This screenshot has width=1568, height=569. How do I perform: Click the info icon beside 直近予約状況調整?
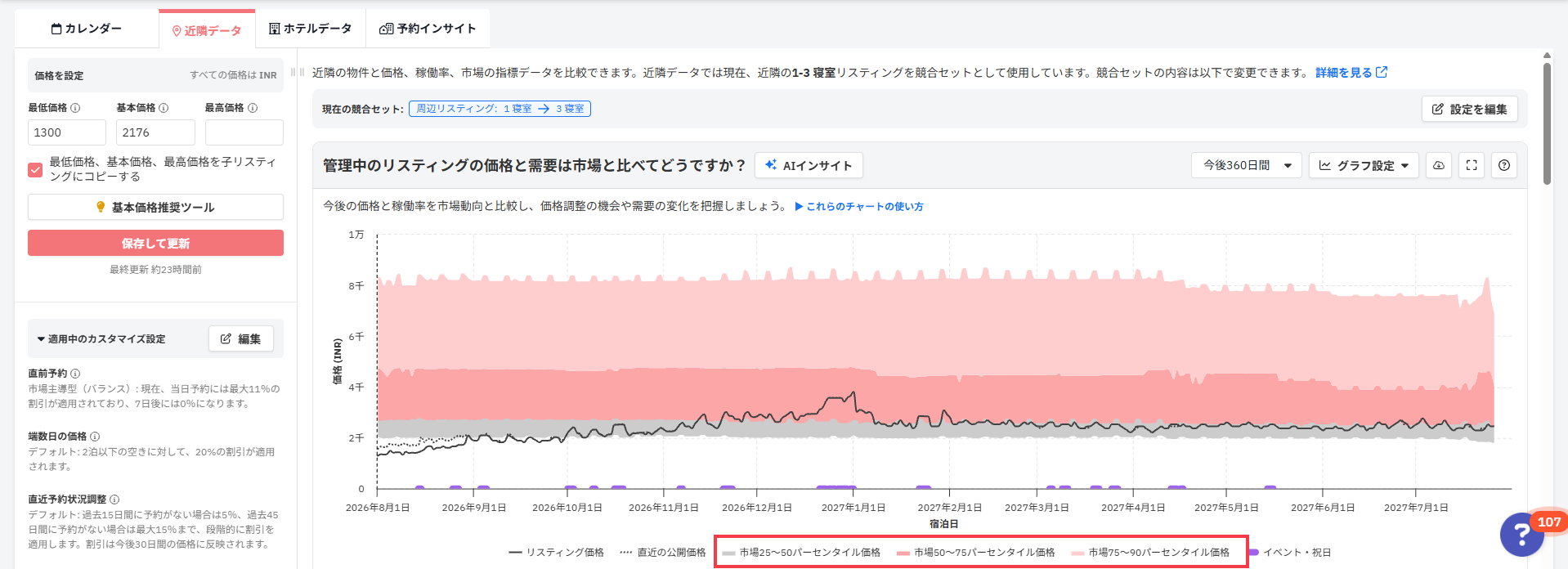pyautogui.click(x=114, y=500)
